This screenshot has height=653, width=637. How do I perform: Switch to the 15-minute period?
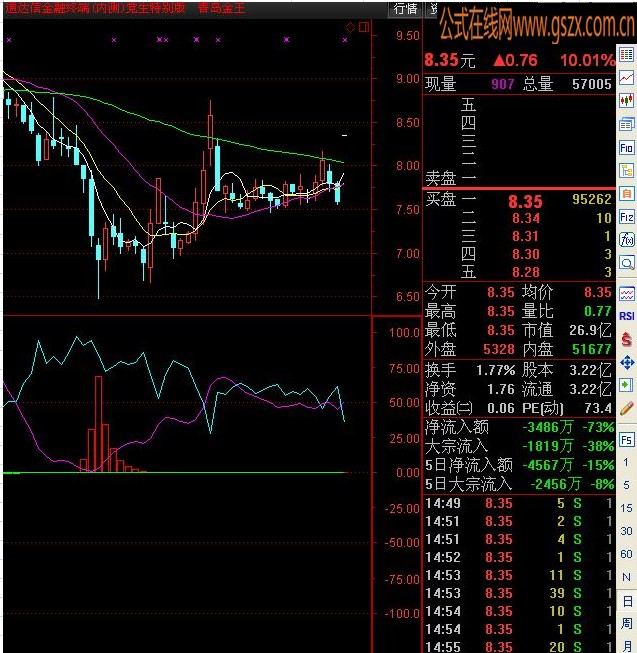[x=626, y=508]
